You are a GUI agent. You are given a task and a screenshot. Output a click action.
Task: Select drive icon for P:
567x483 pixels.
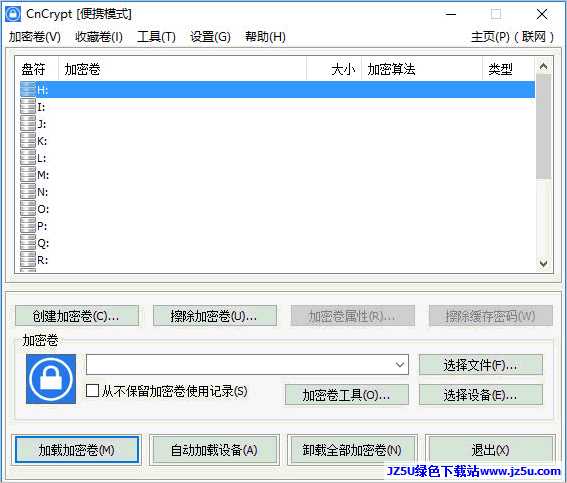(28, 226)
